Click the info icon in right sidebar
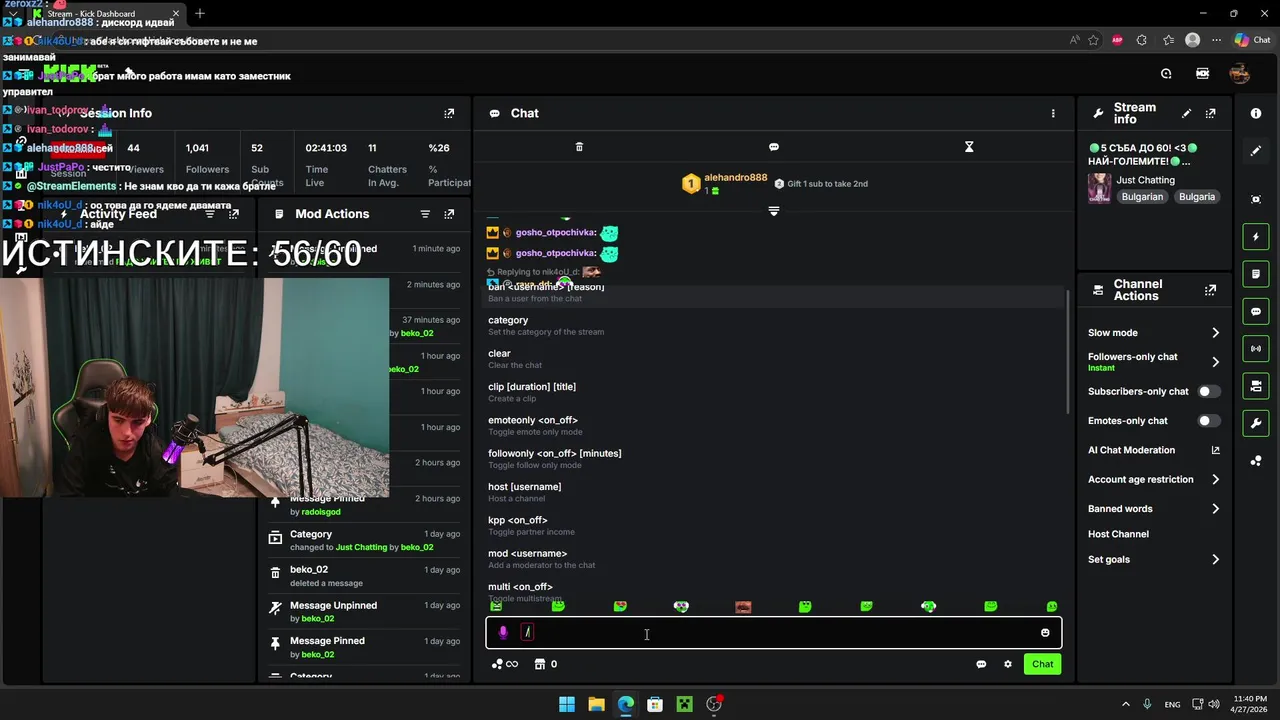The image size is (1280, 720). coord(1256,114)
